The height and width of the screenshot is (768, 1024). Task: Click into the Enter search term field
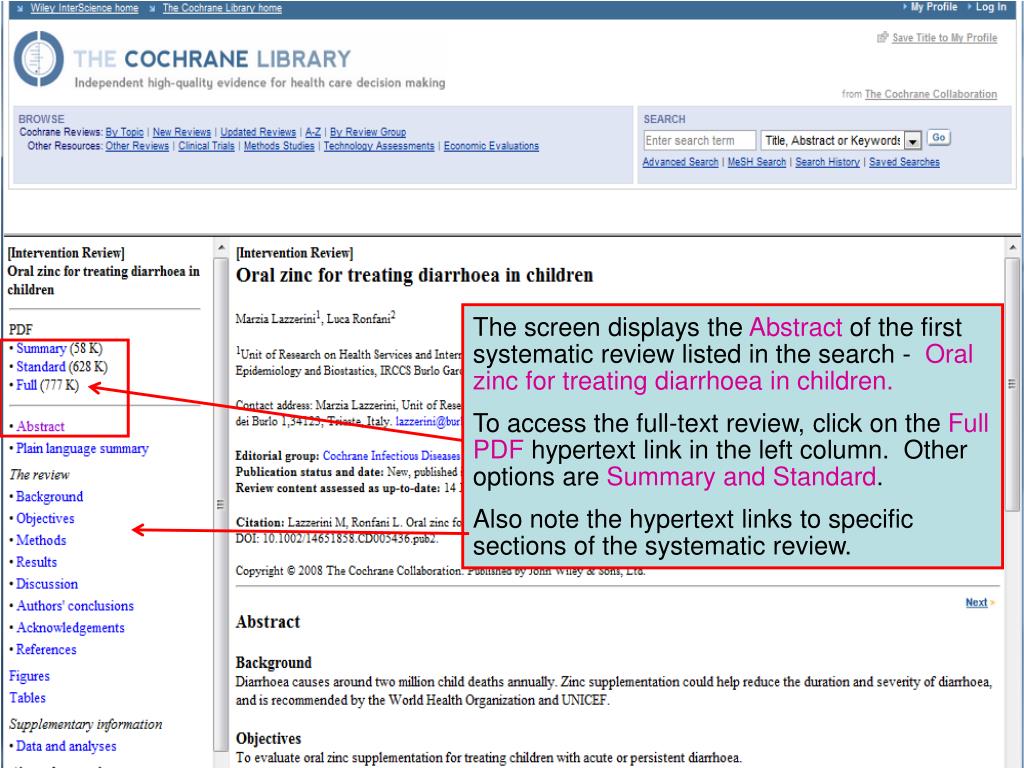699,140
